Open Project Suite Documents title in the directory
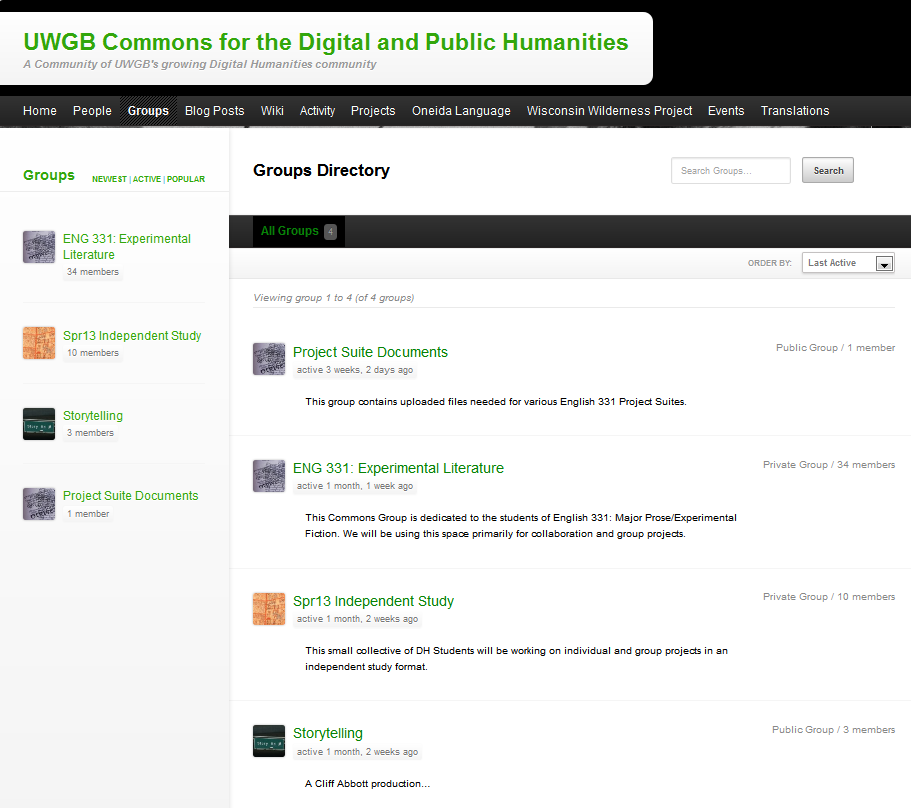This screenshot has height=808, width=911. click(x=370, y=352)
